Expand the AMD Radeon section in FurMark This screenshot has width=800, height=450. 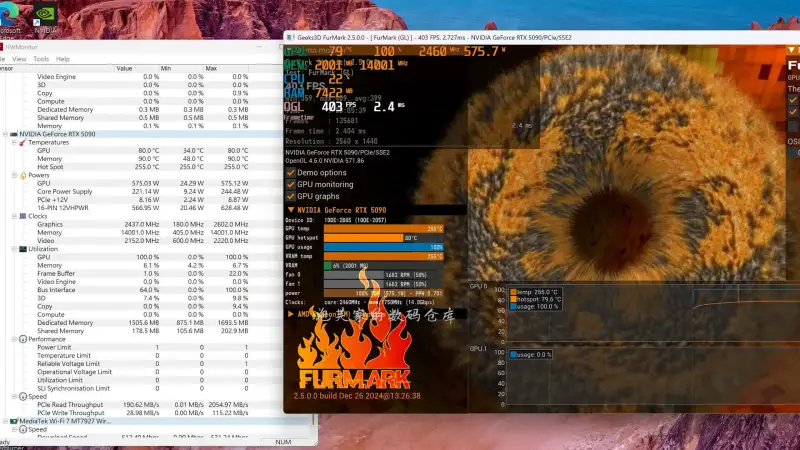coord(291,314)
